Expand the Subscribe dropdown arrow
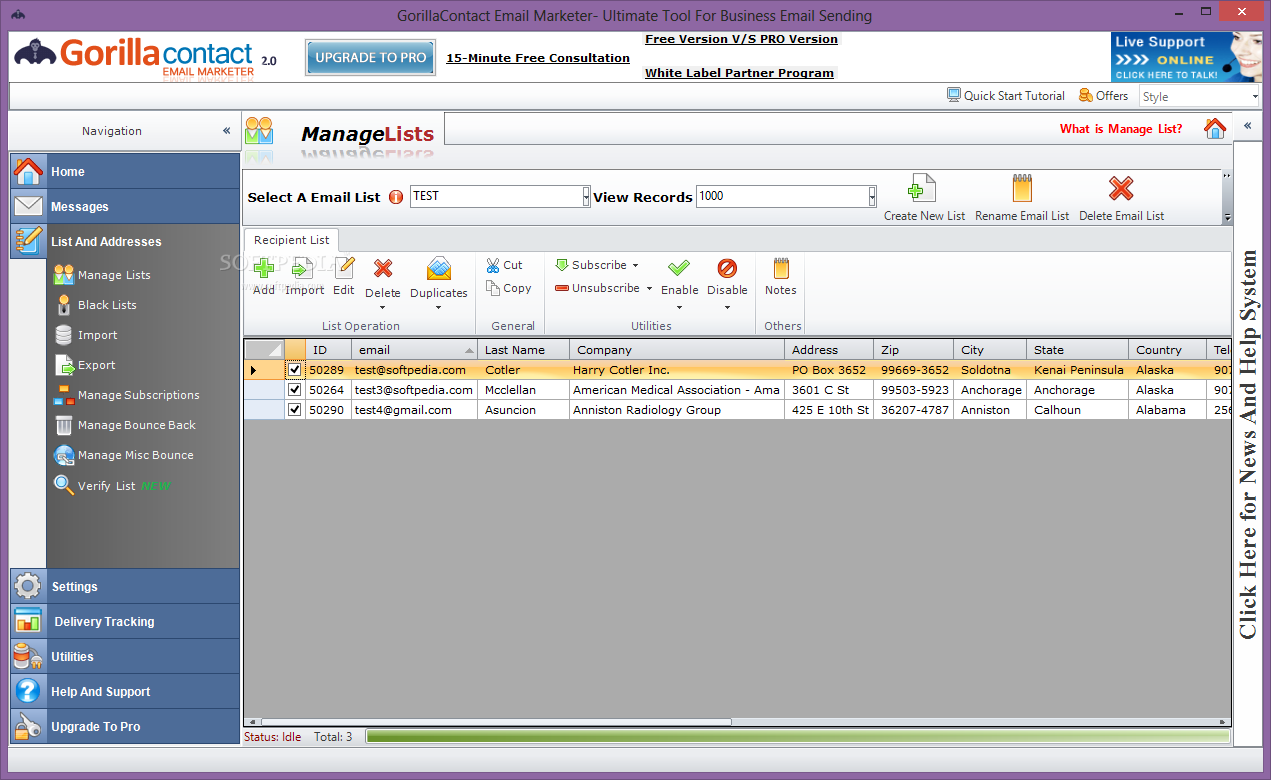 coord(635,266)
